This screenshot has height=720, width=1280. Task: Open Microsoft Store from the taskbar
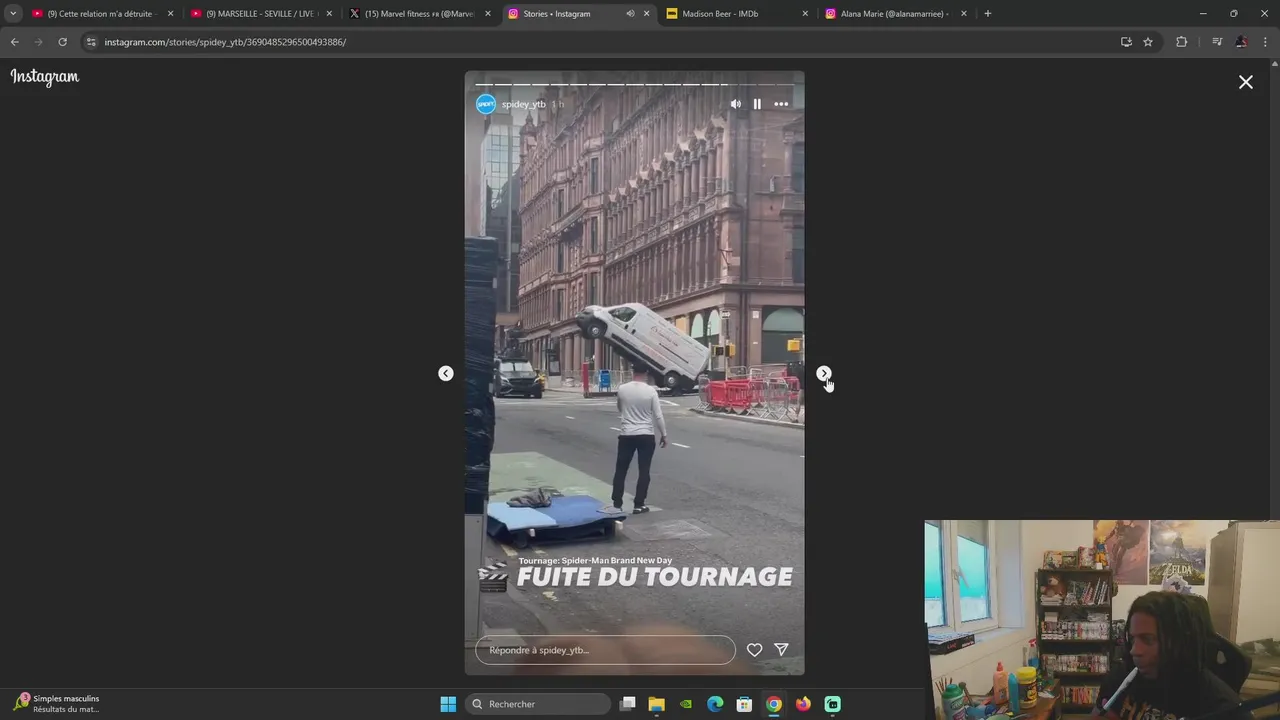[744, 704]
